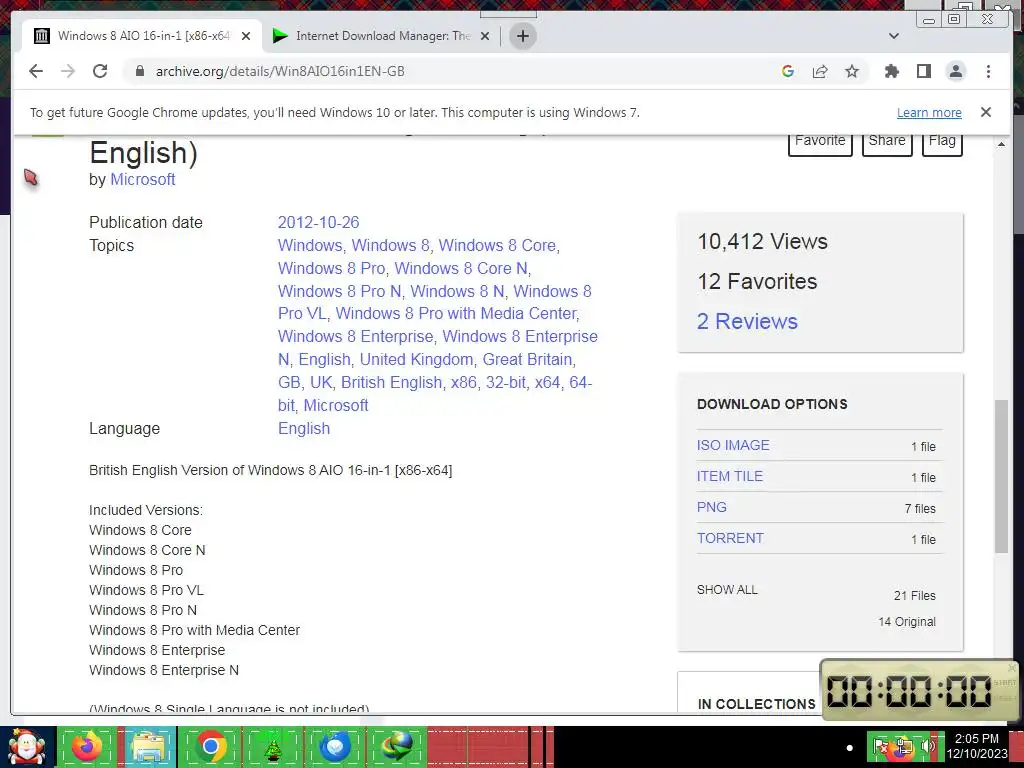View site security lock info
This screenshot has width=1024, height=768.
tap(139, 71)
